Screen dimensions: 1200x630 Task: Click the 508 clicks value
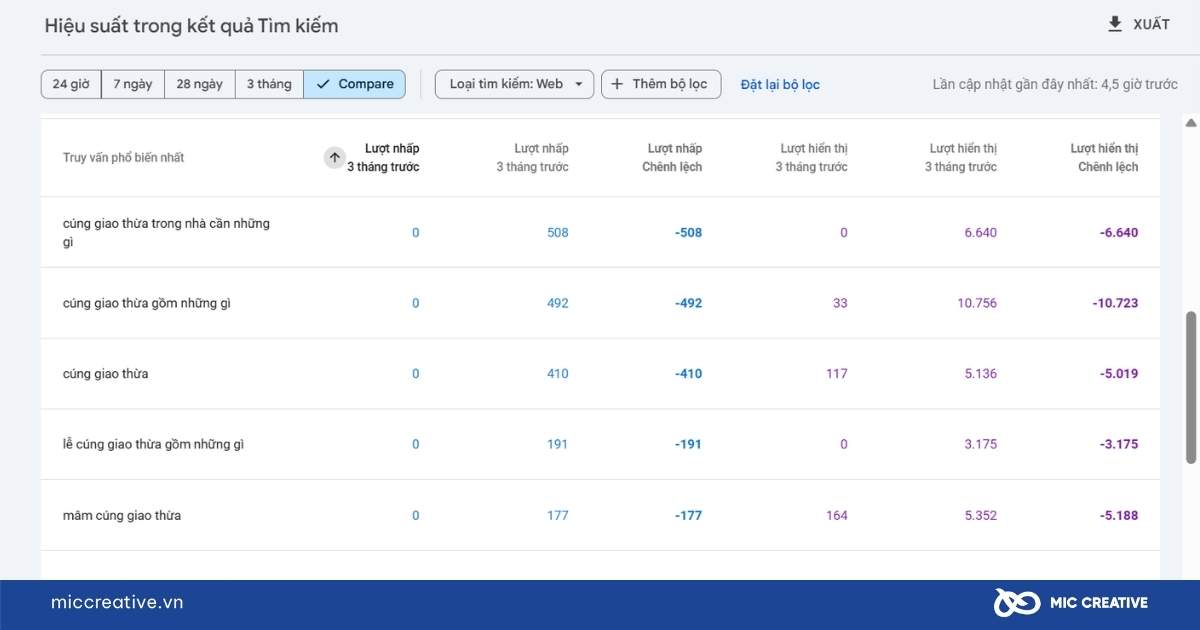point(558,233)
